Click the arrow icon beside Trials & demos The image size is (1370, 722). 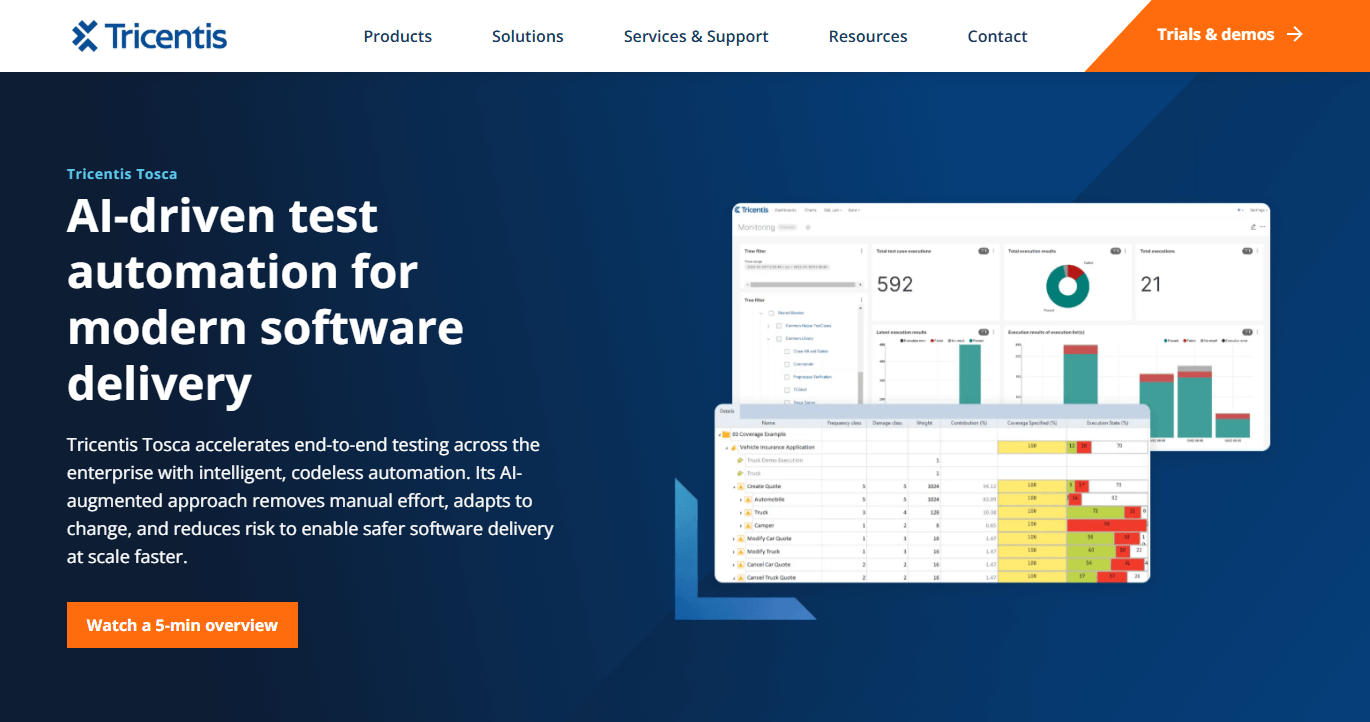1295,34
